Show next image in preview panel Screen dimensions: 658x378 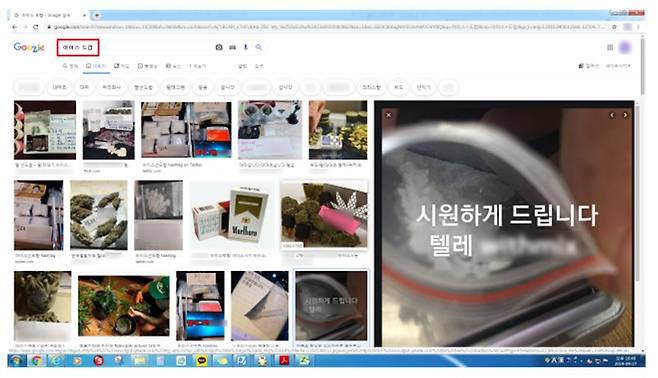625,115
